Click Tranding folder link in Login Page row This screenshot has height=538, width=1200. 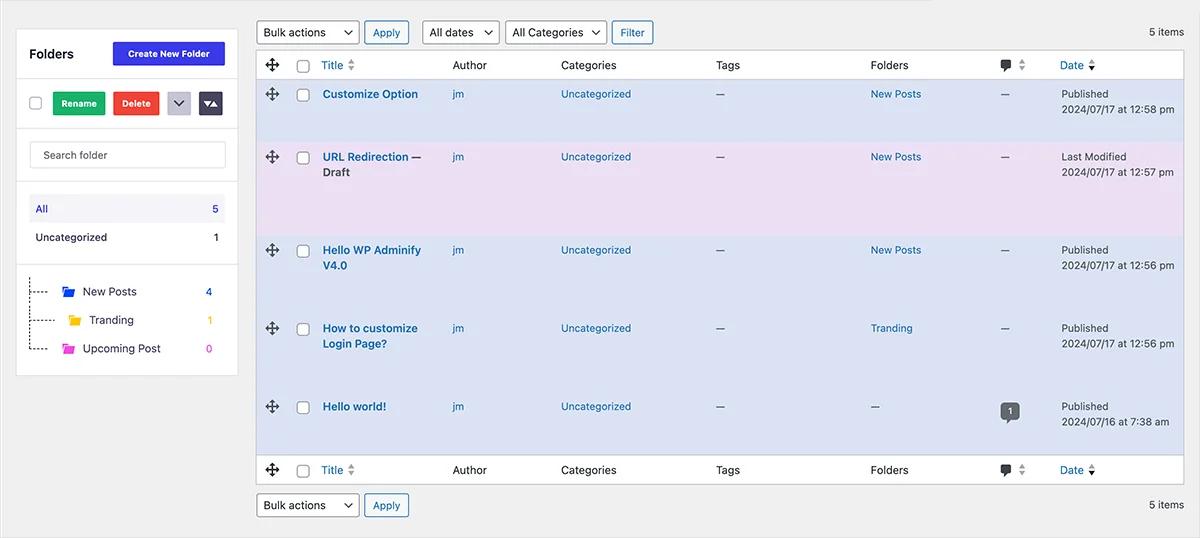[x=891, y=328]
